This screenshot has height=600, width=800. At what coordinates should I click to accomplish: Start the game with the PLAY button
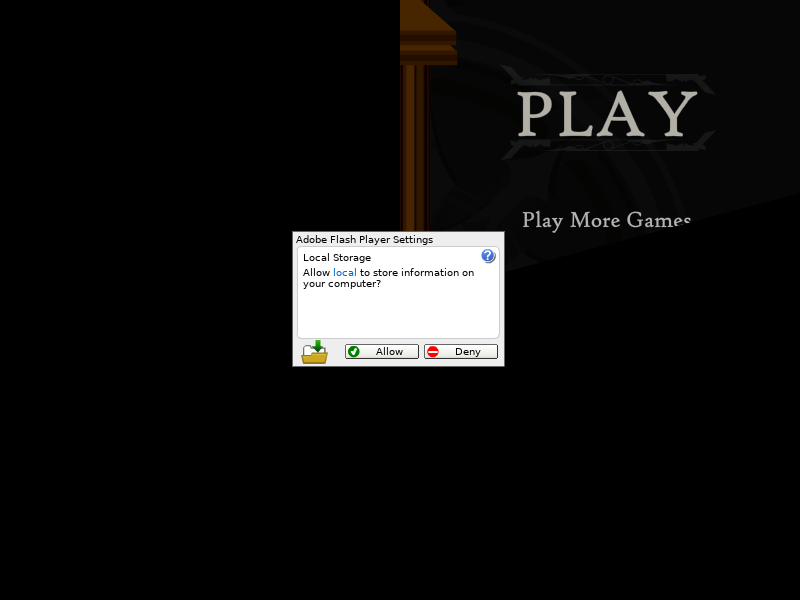coord(607,113)
